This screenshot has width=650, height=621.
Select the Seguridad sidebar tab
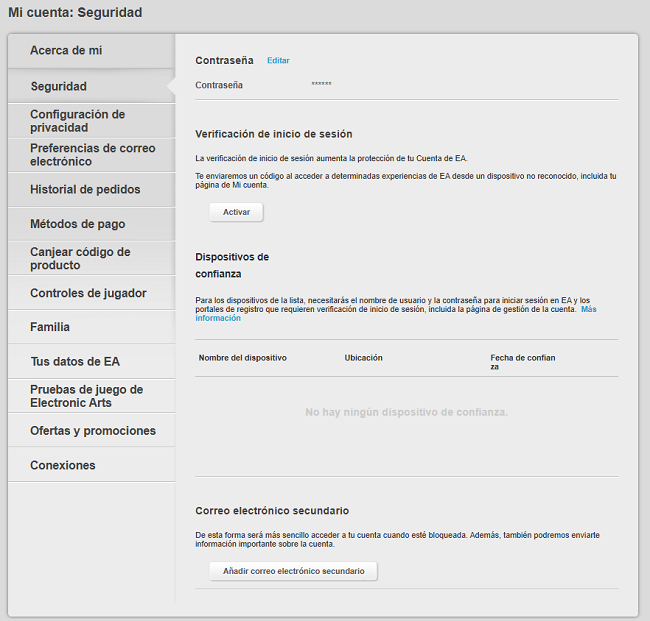pyautogui.click(x=58, y=86)
